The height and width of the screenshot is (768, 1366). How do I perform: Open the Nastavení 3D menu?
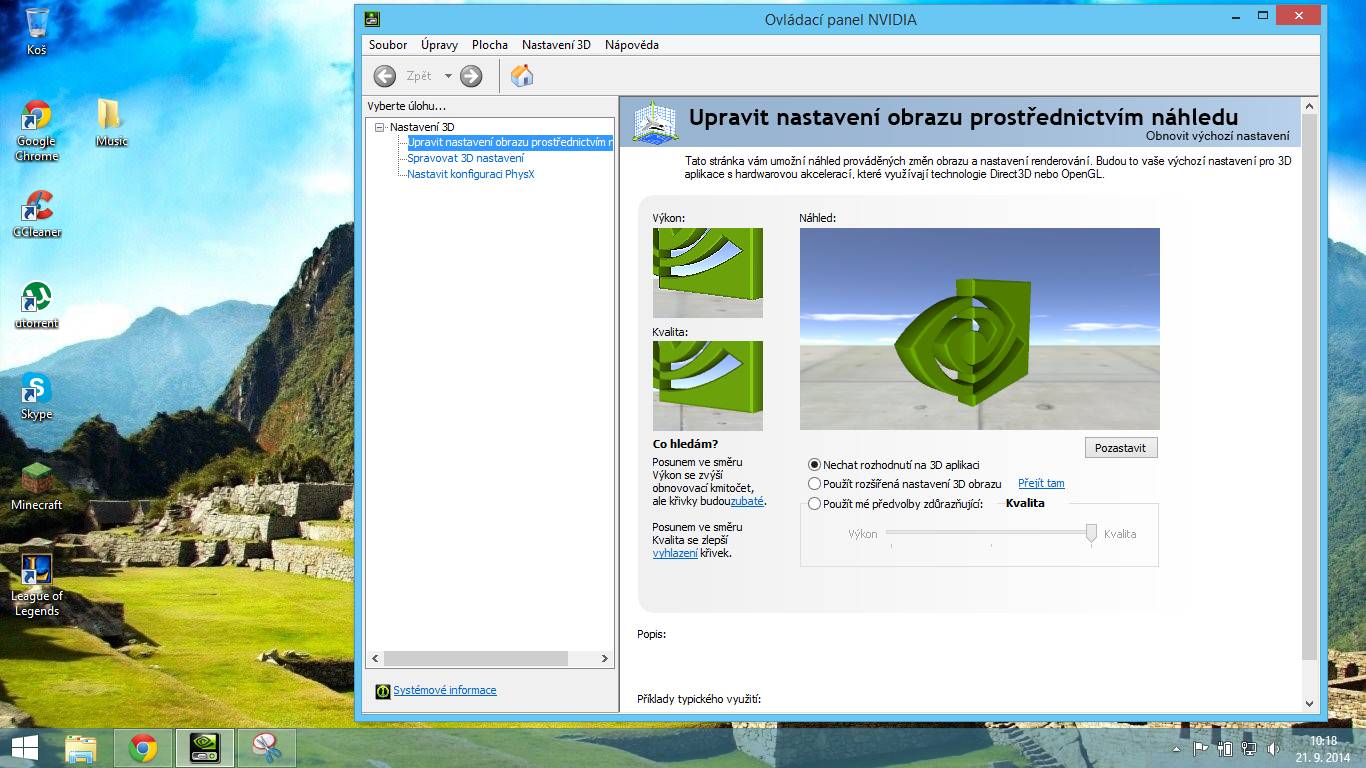pos(556,45)
